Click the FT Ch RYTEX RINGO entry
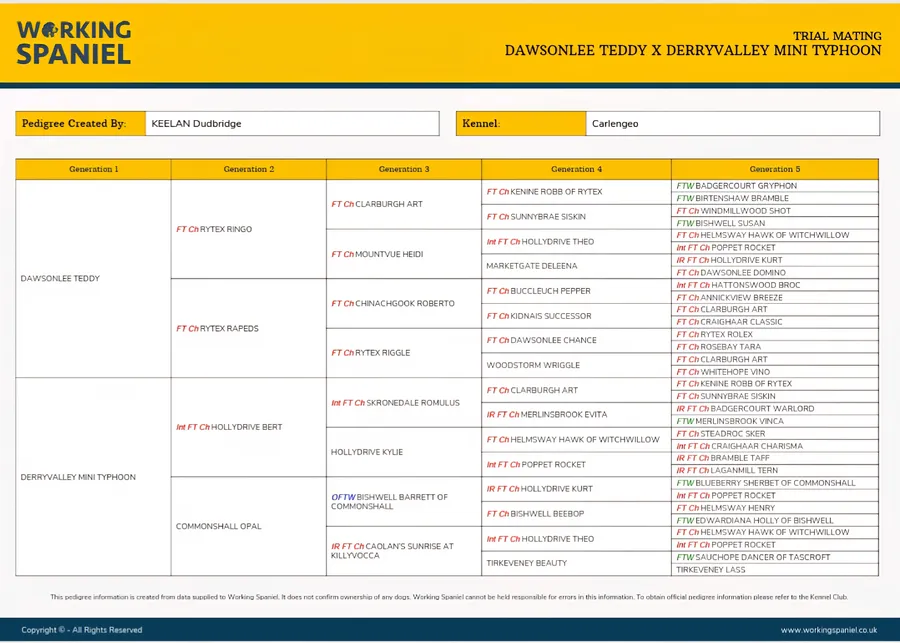 214,229
